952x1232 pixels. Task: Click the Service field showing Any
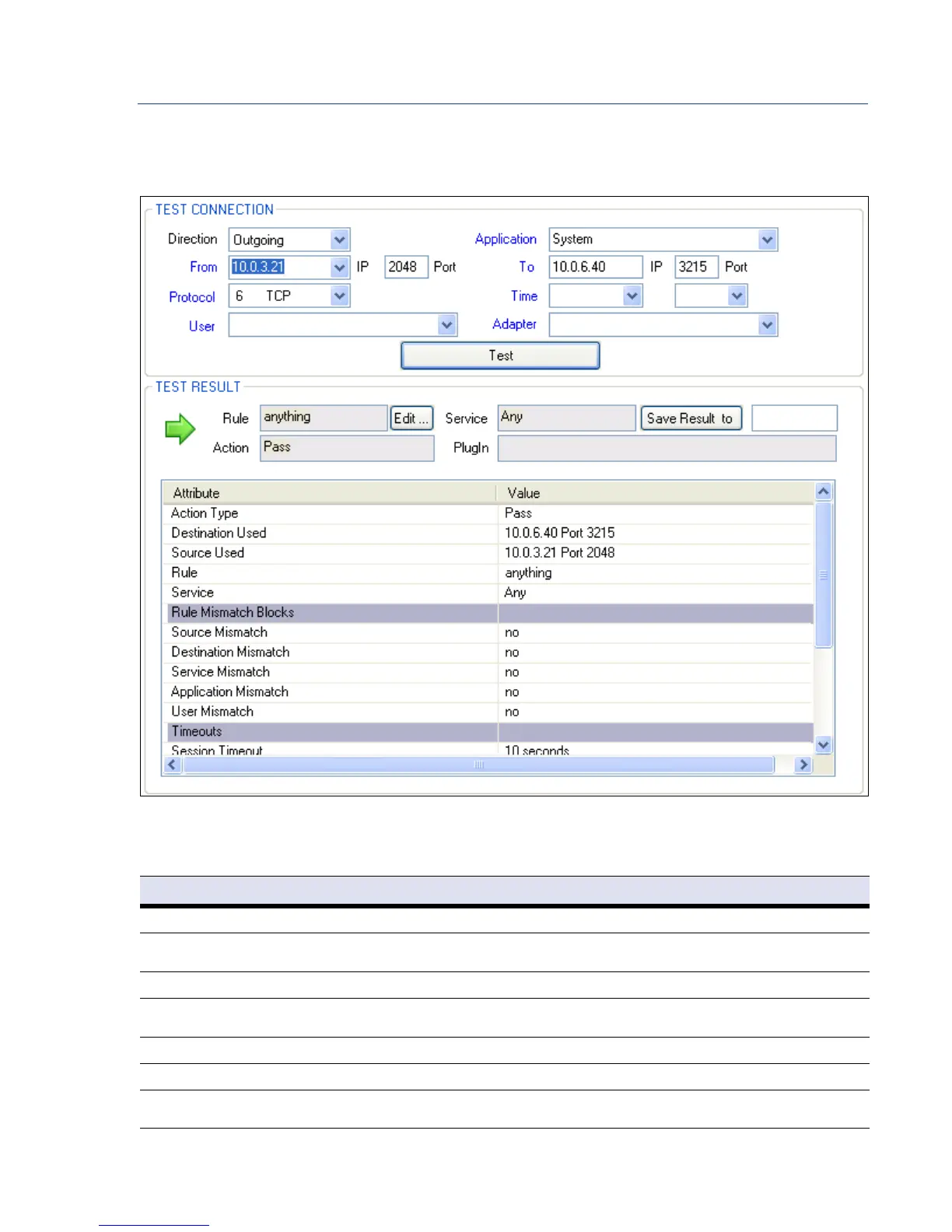click(566, 418)
